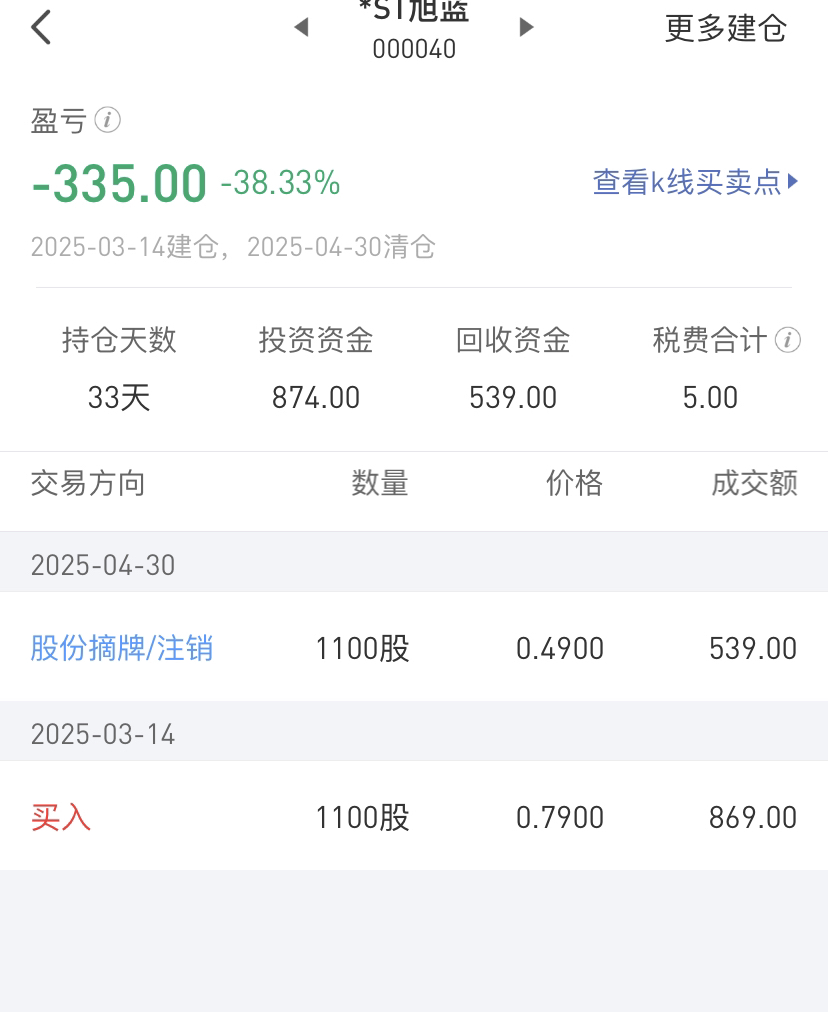Tap stock name *ST旭蓝 title

(x=414, y=10)
